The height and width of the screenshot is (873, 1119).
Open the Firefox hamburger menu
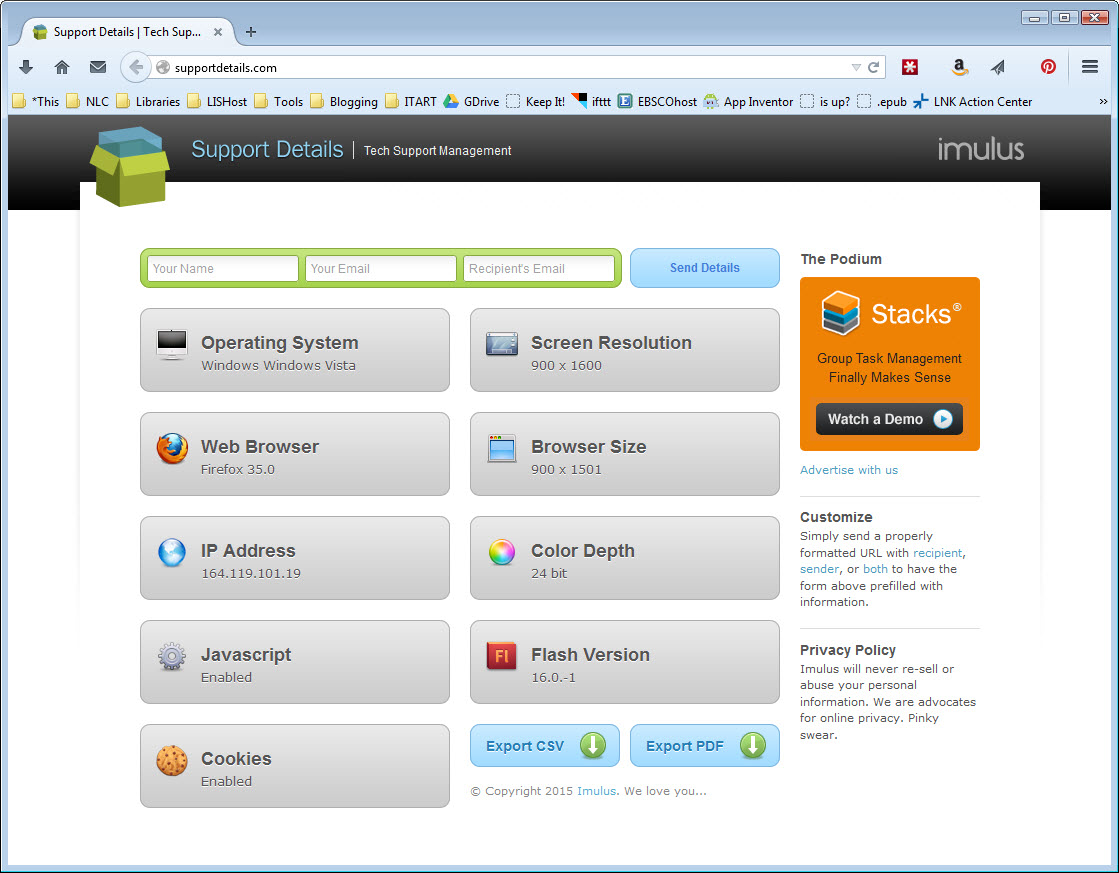[1090, 68]
